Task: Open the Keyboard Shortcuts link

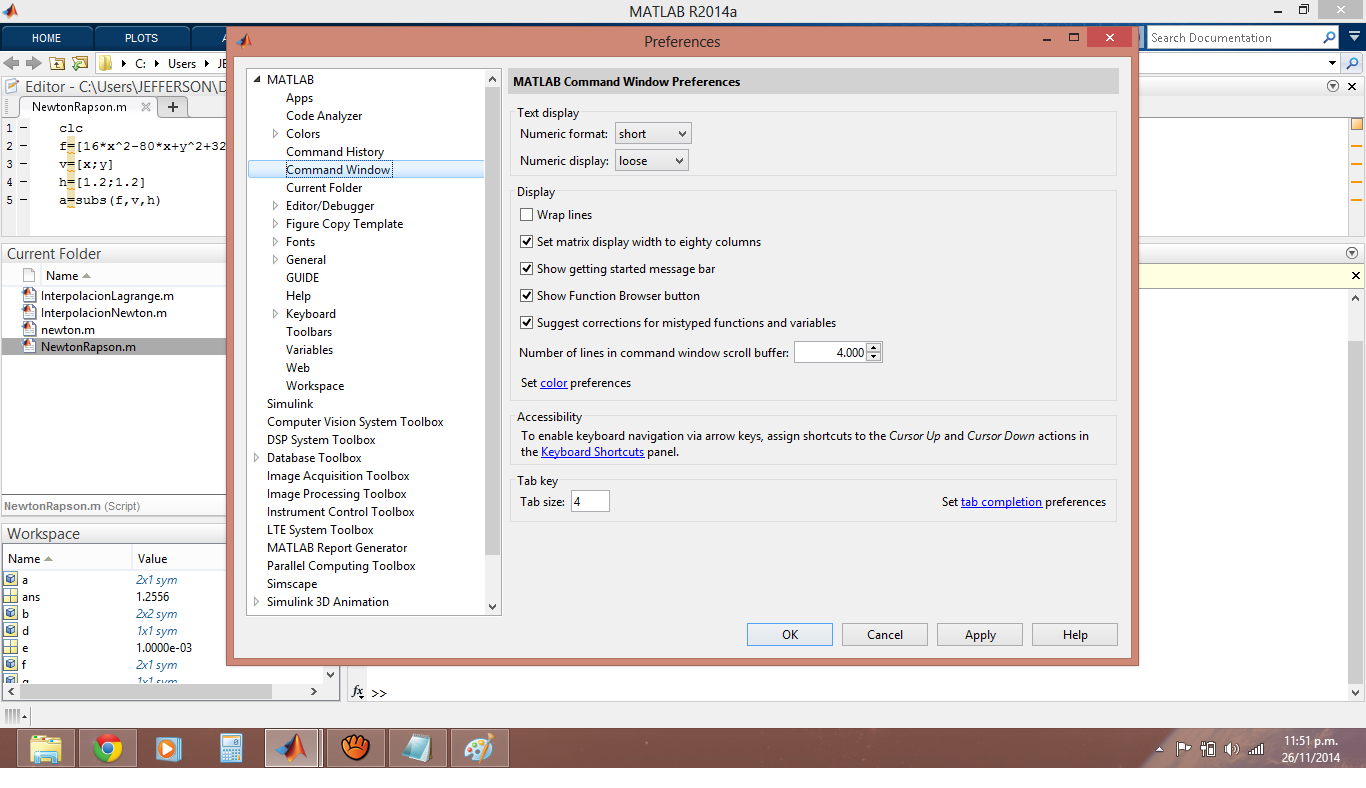Action: coord(593,452)
